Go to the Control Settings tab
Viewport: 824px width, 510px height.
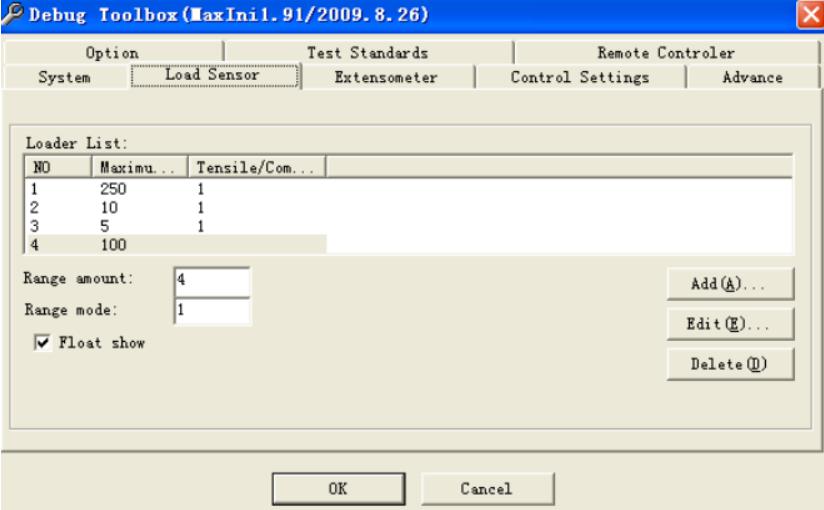(580, 77)
